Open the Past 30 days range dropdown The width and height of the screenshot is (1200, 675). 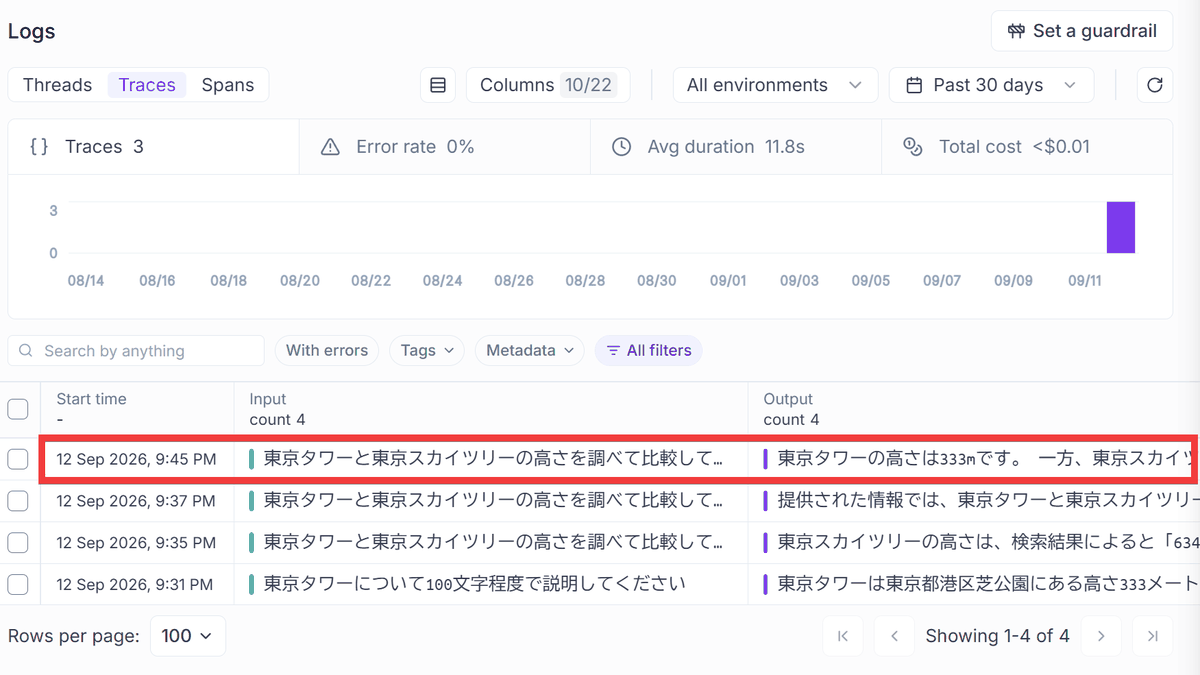coord(991,85)
